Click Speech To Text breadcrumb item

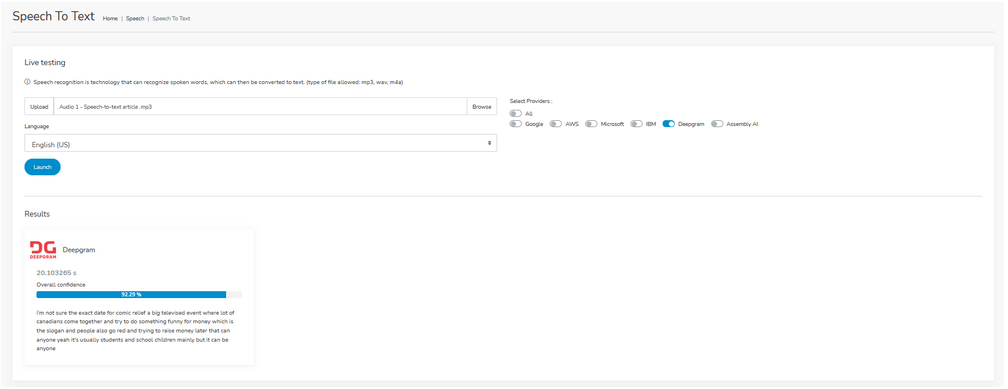[x=171, y=19]
